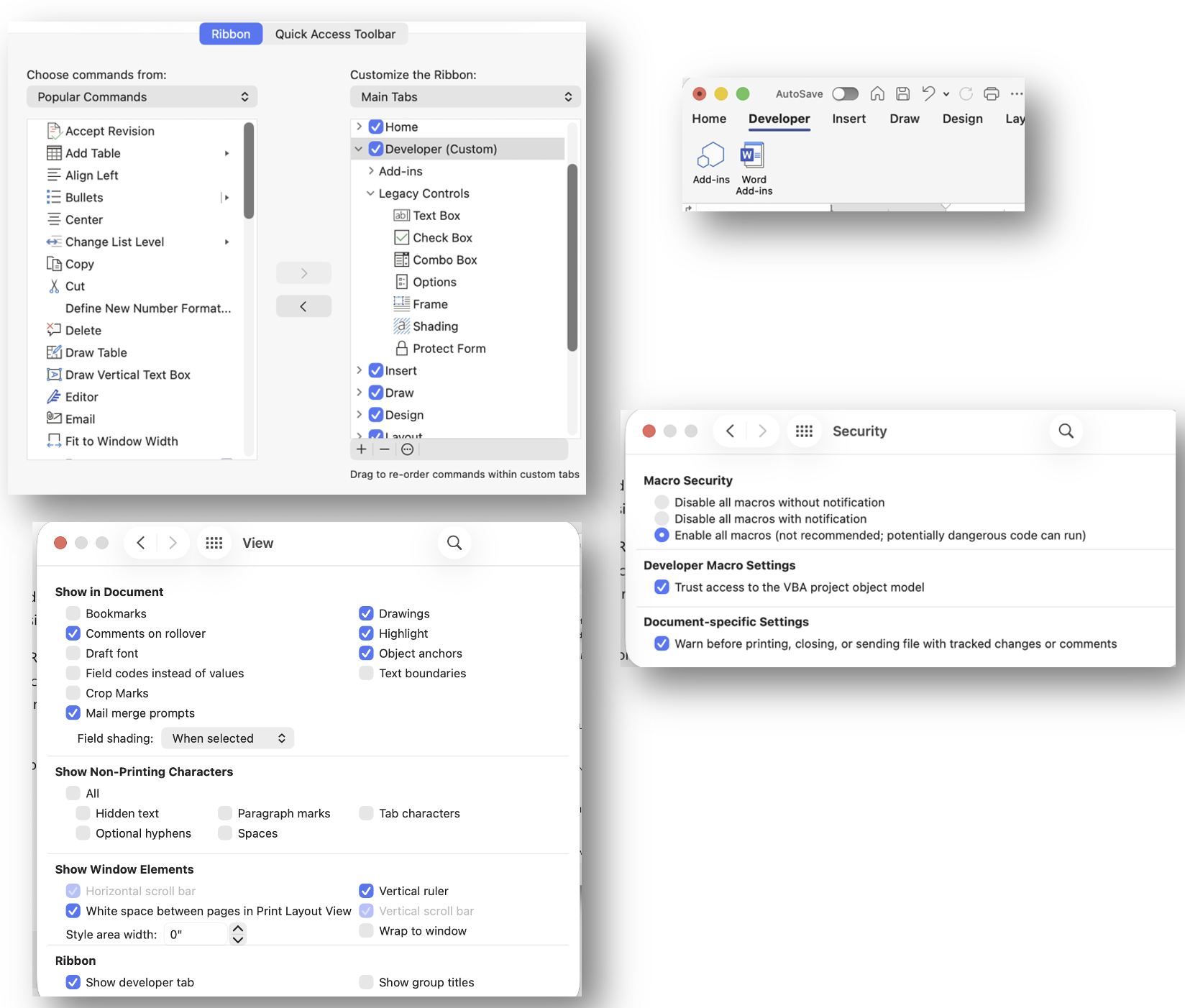Viewport: 1185px width, 1008px height.
Task: Open the Design ribbon tab
Action: click(x=962, y=119)
